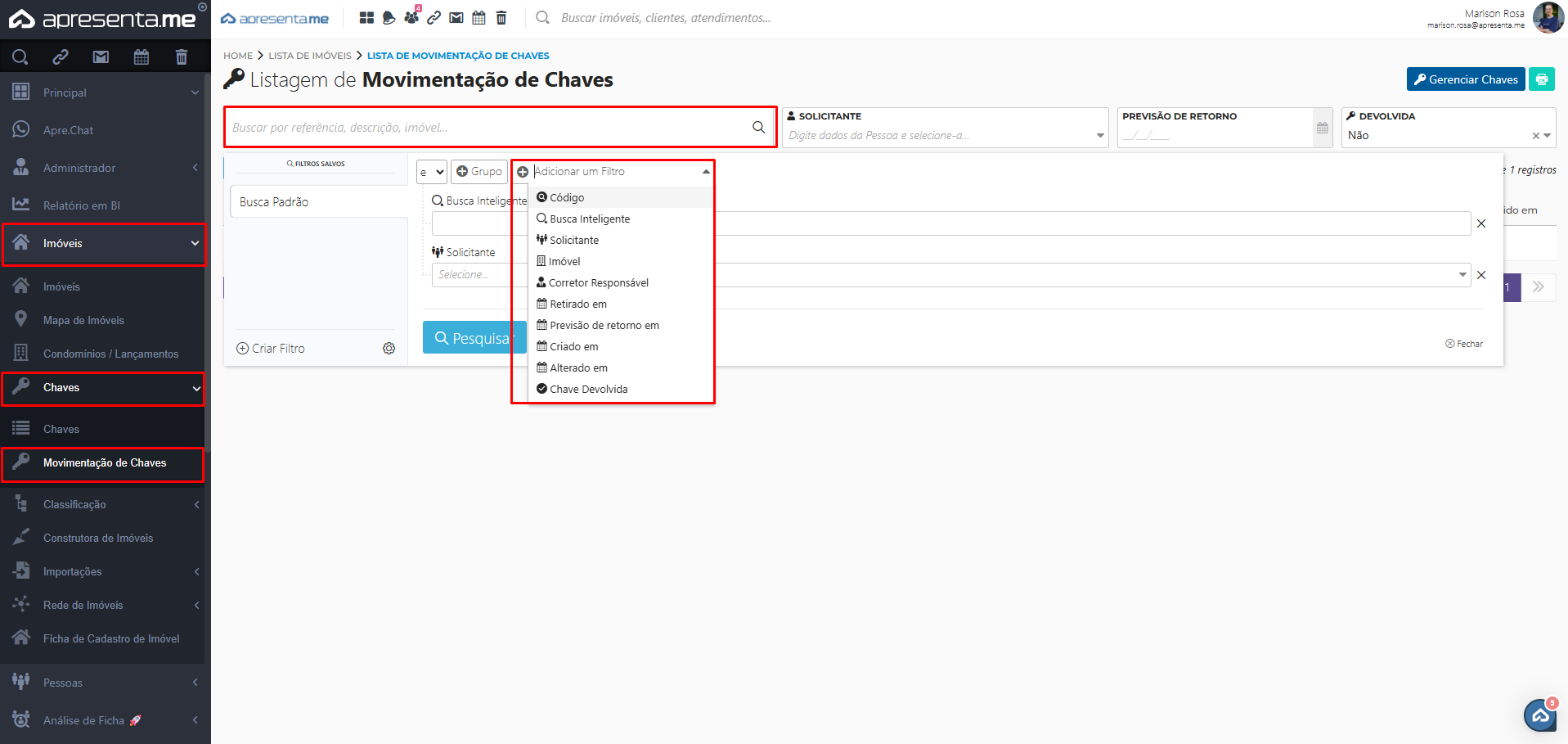Click the Criar Filtro link

[271, 349]
